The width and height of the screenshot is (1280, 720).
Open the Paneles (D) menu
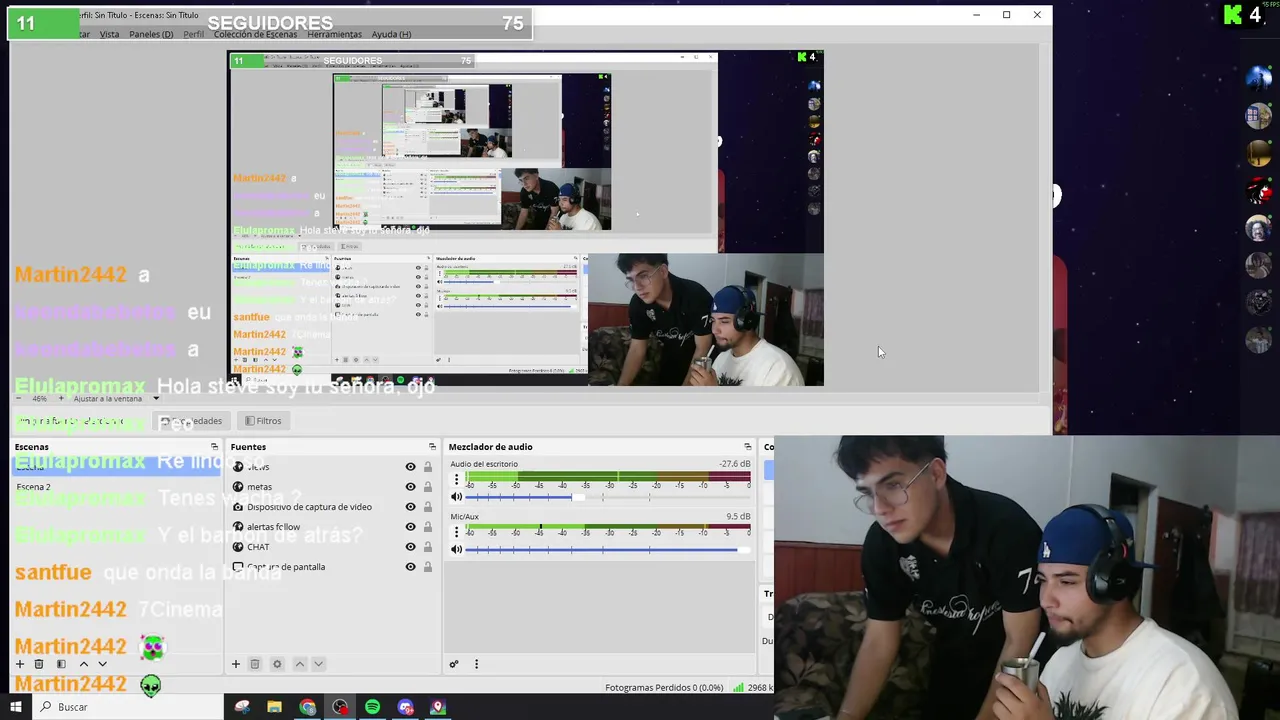click(x=151, y=34)
